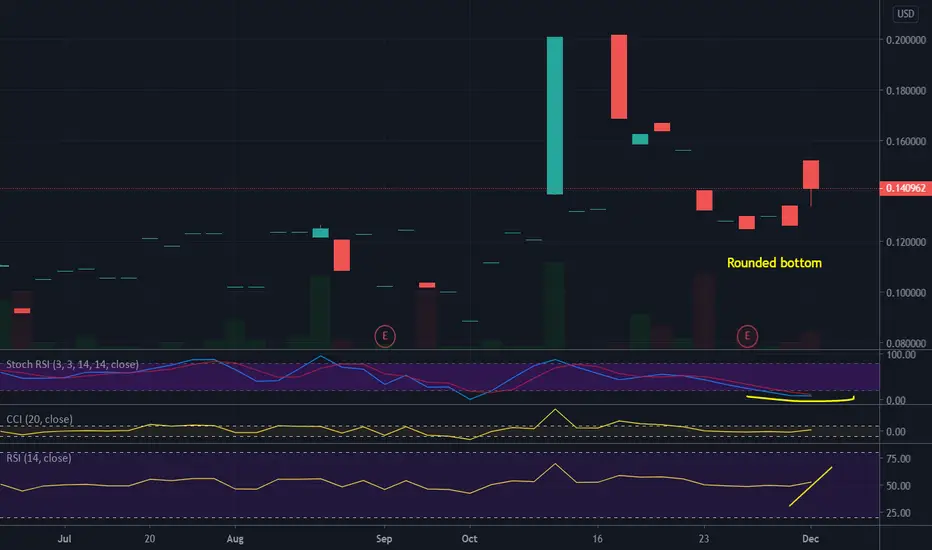Image resolution: width=932 pixels, height=550 pixels.
Task: Click the red candle after the August green candle
Action: [342, 255]
